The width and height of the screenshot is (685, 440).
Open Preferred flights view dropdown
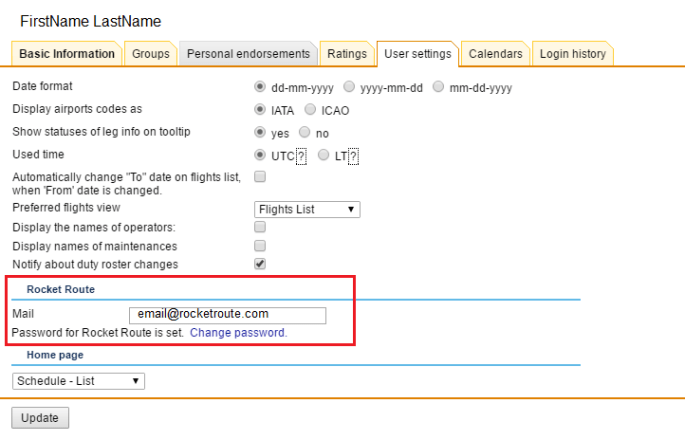click(x=307, y=209)
